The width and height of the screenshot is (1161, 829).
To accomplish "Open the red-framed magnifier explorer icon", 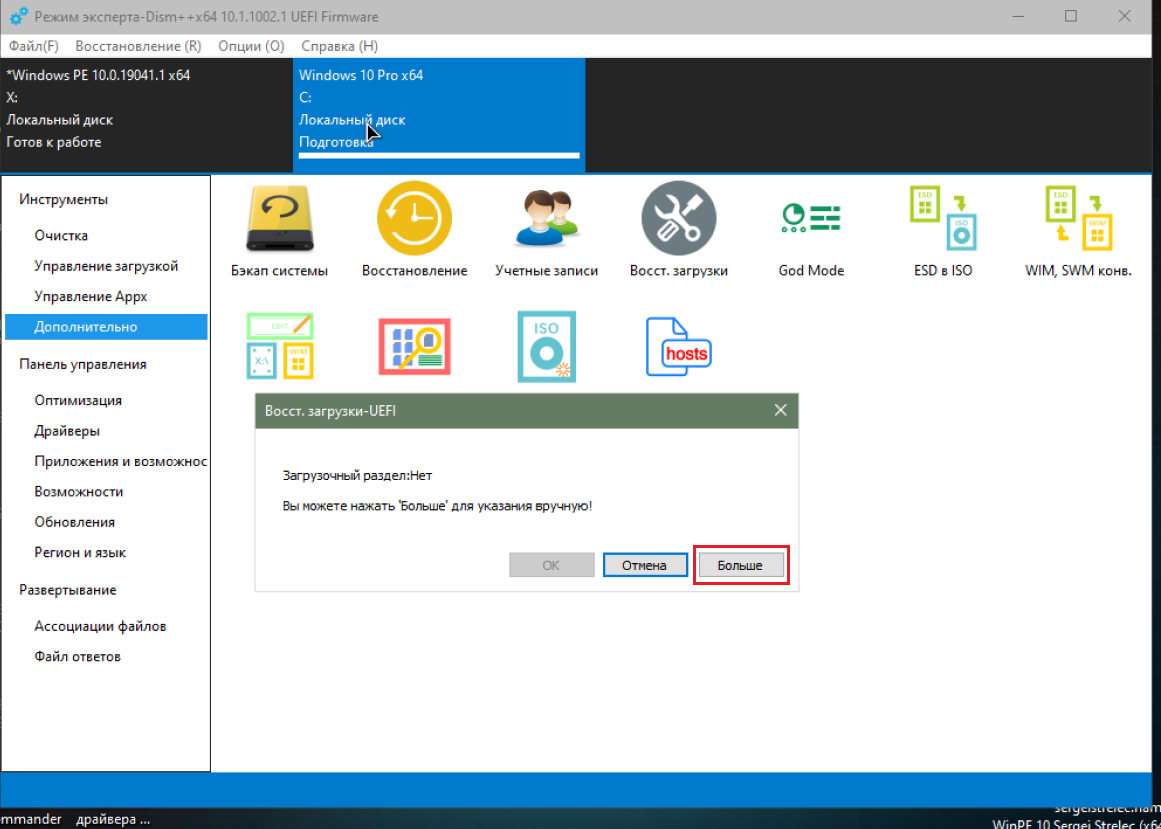I will click(414, 346).
